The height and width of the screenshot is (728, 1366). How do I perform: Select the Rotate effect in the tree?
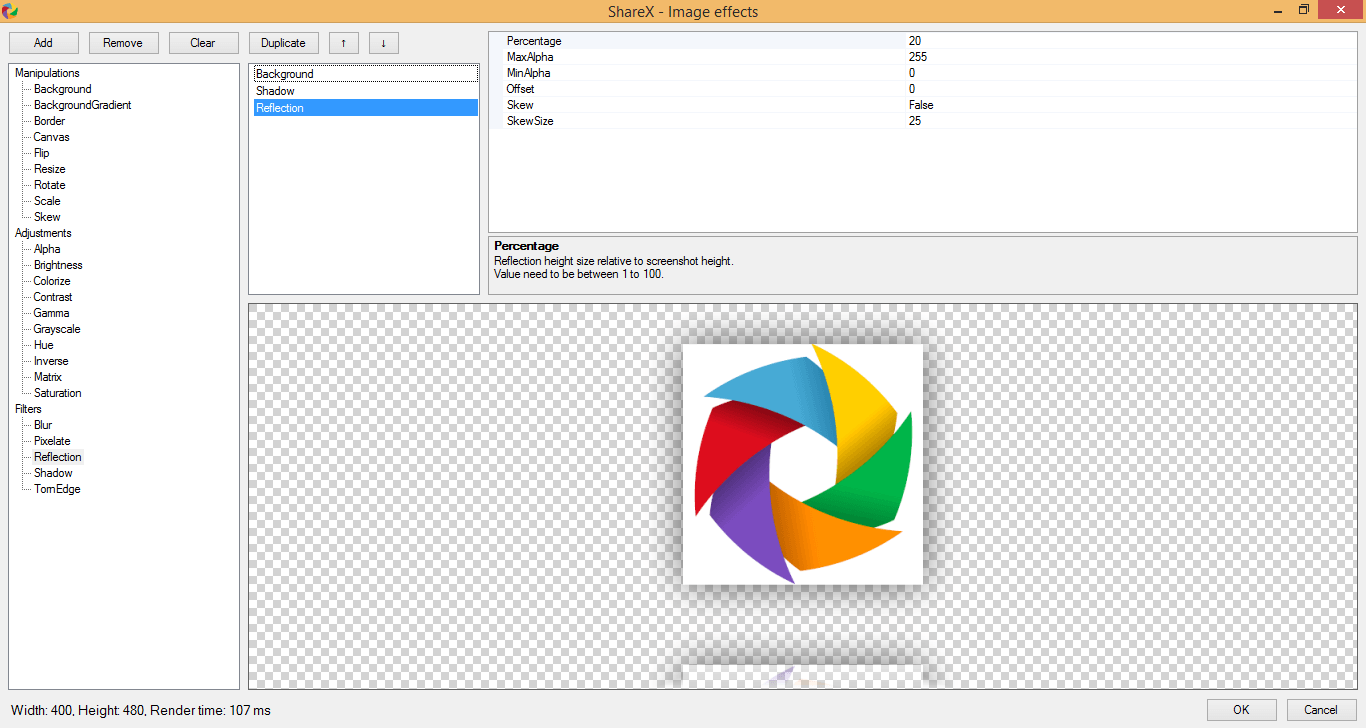tap(49, 185)
